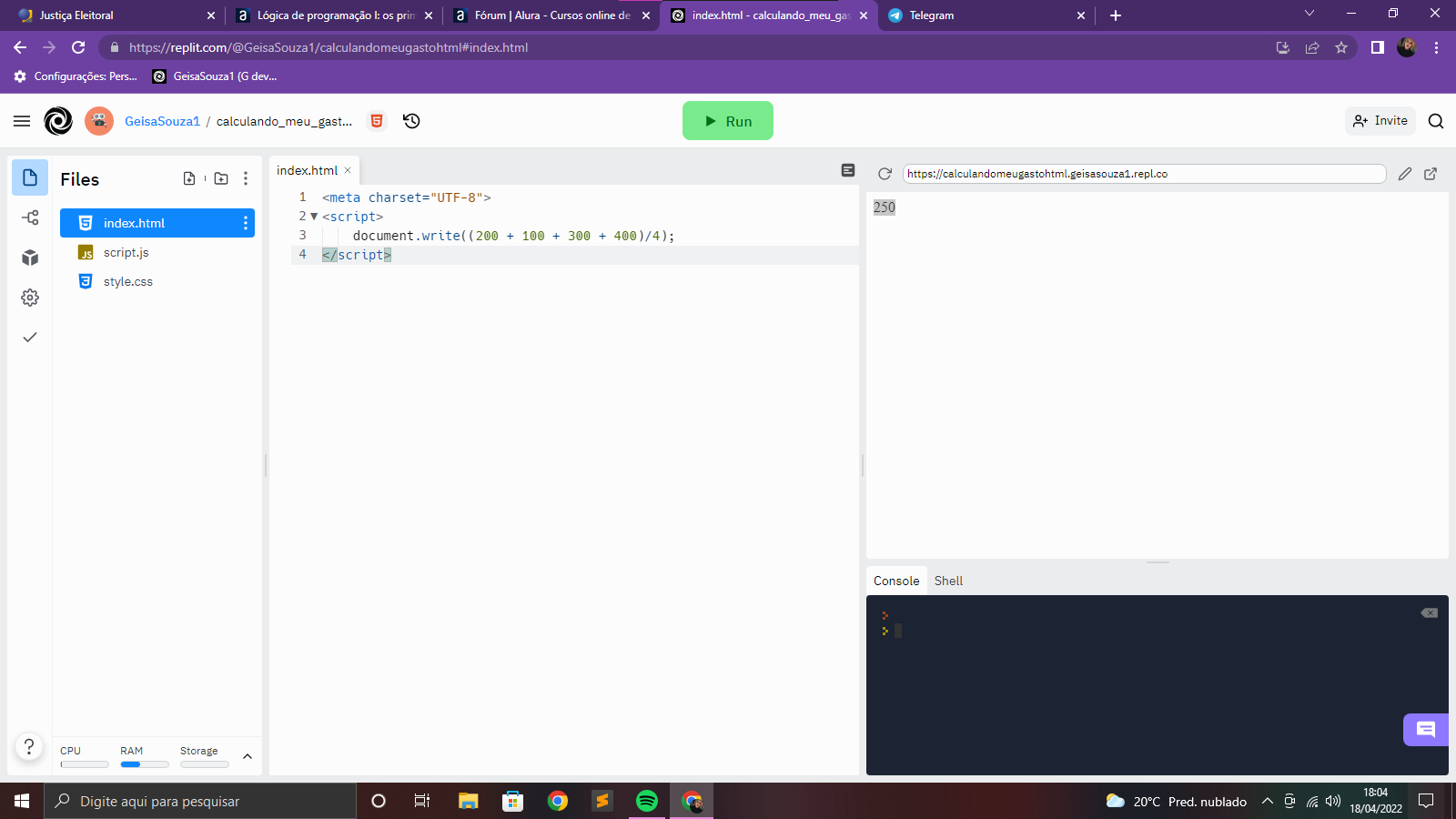The image size is (1456, 819).
Task: Switch to Lógica de programação browser tab
Action: (x=333, y=15)
